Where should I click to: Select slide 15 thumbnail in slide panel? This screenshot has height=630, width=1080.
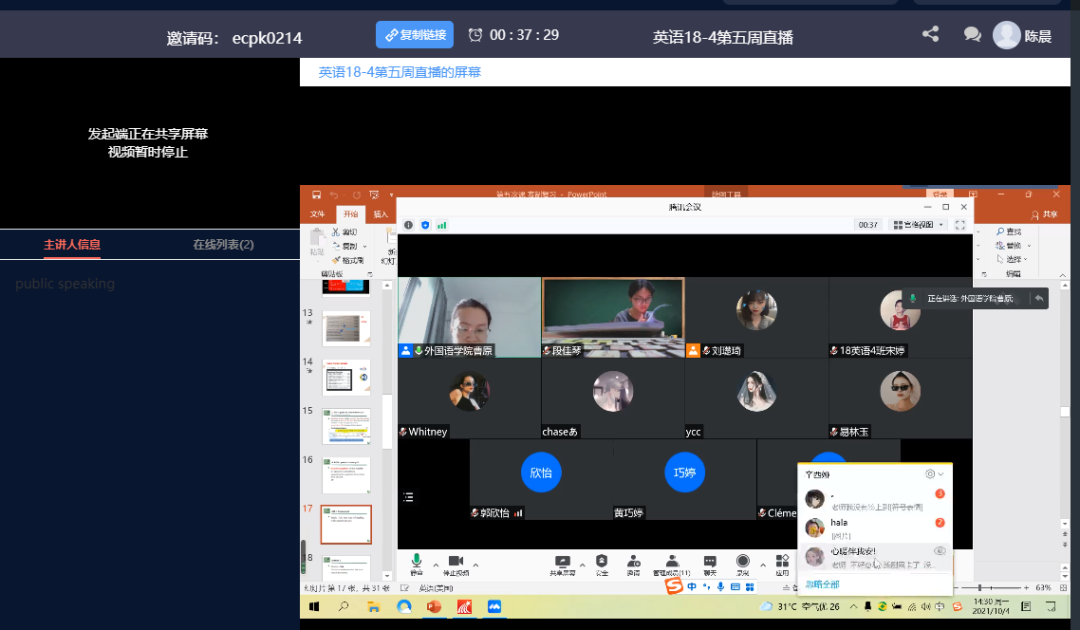click(x=346, y=426)
